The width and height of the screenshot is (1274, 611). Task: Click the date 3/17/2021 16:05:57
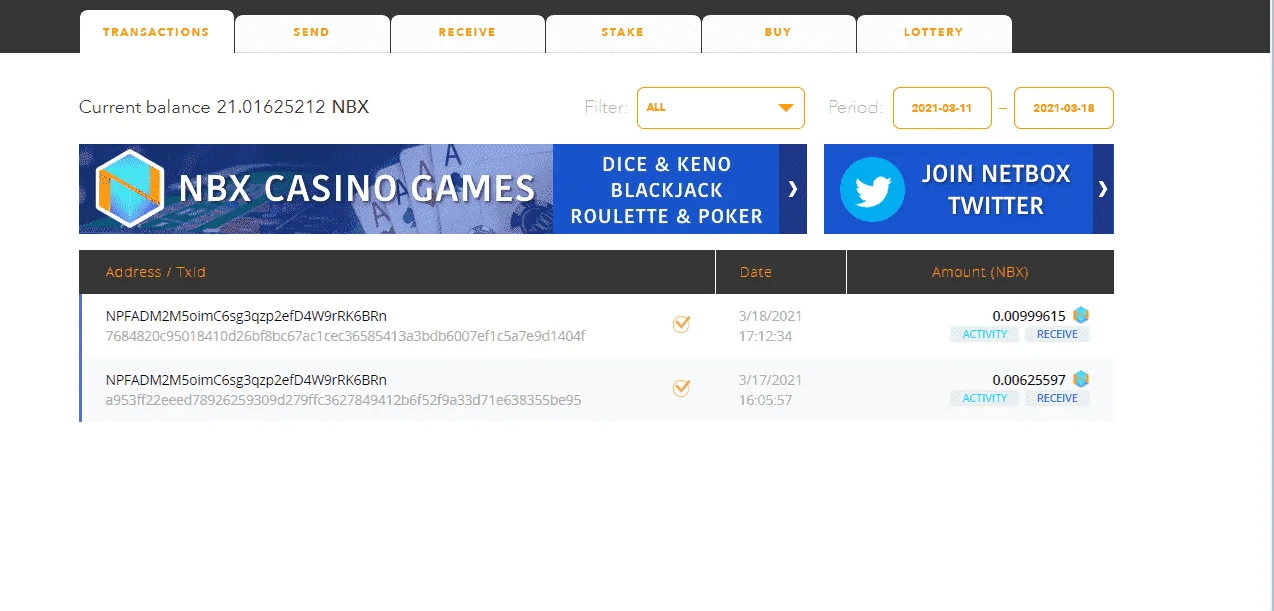coord(770,390)
